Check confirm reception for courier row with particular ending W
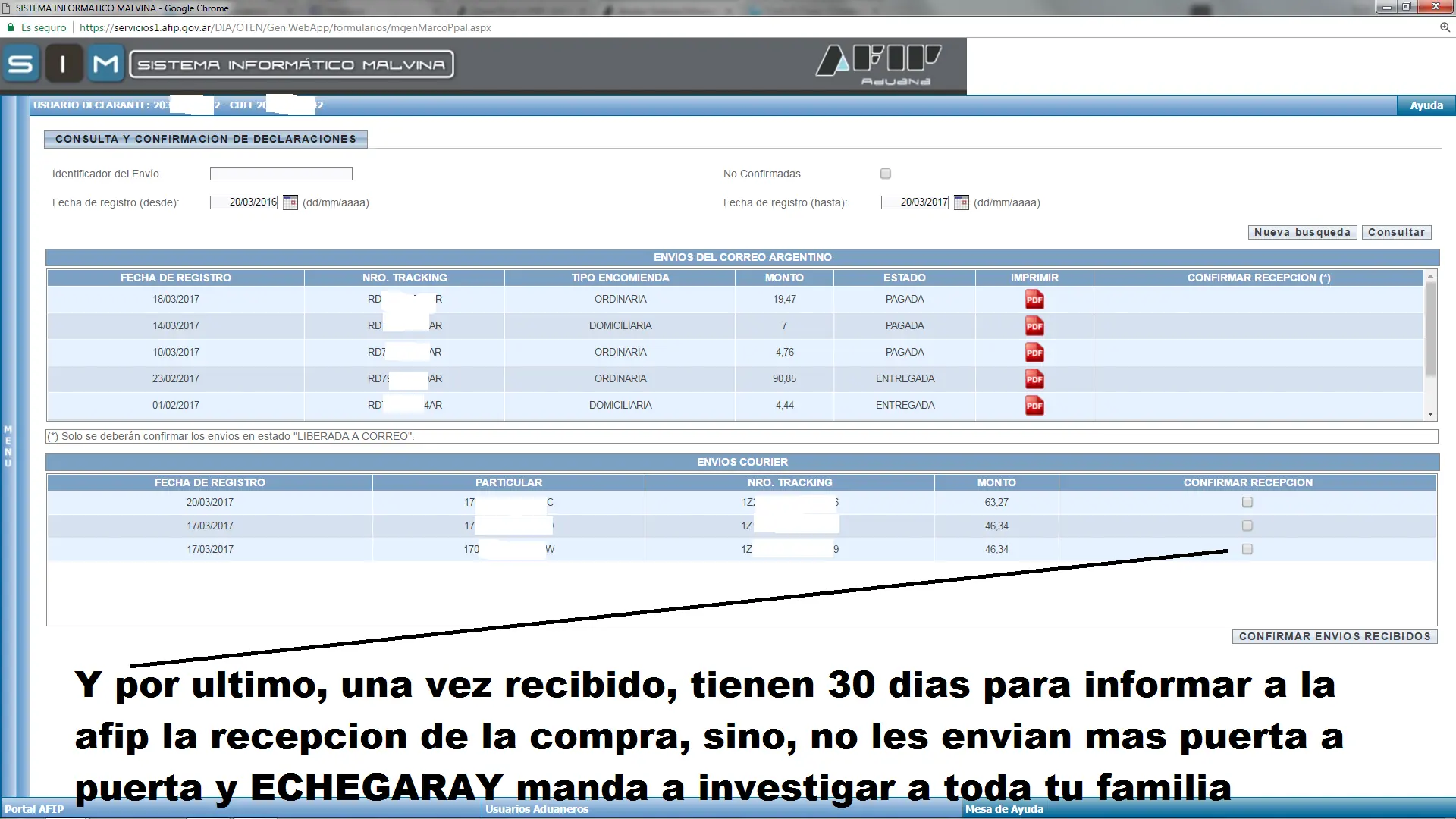This screenshot has height=819, width=1456. [x=1247, y=549]
